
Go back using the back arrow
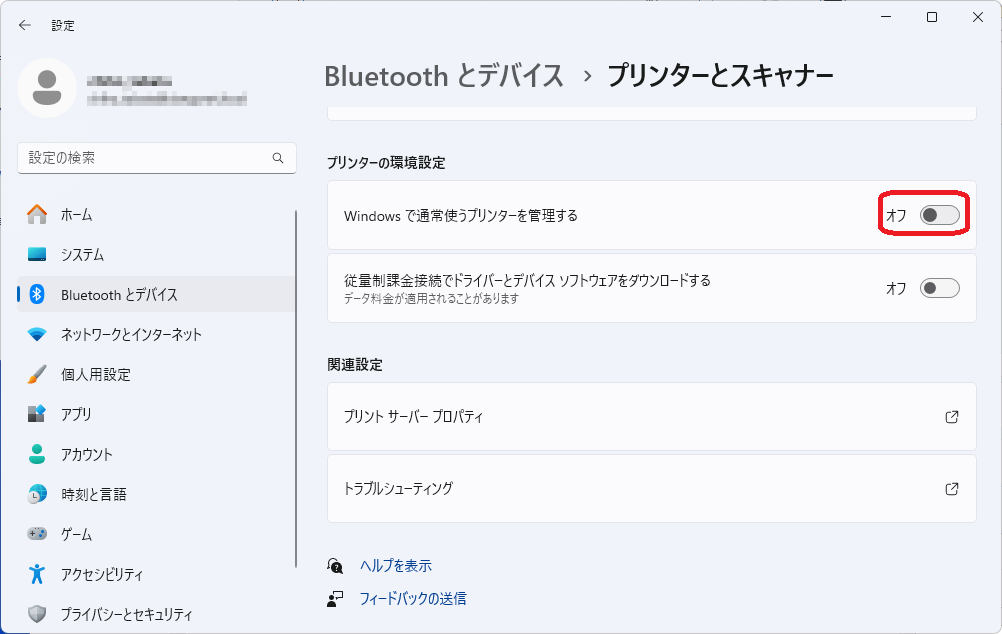(25, 25)
